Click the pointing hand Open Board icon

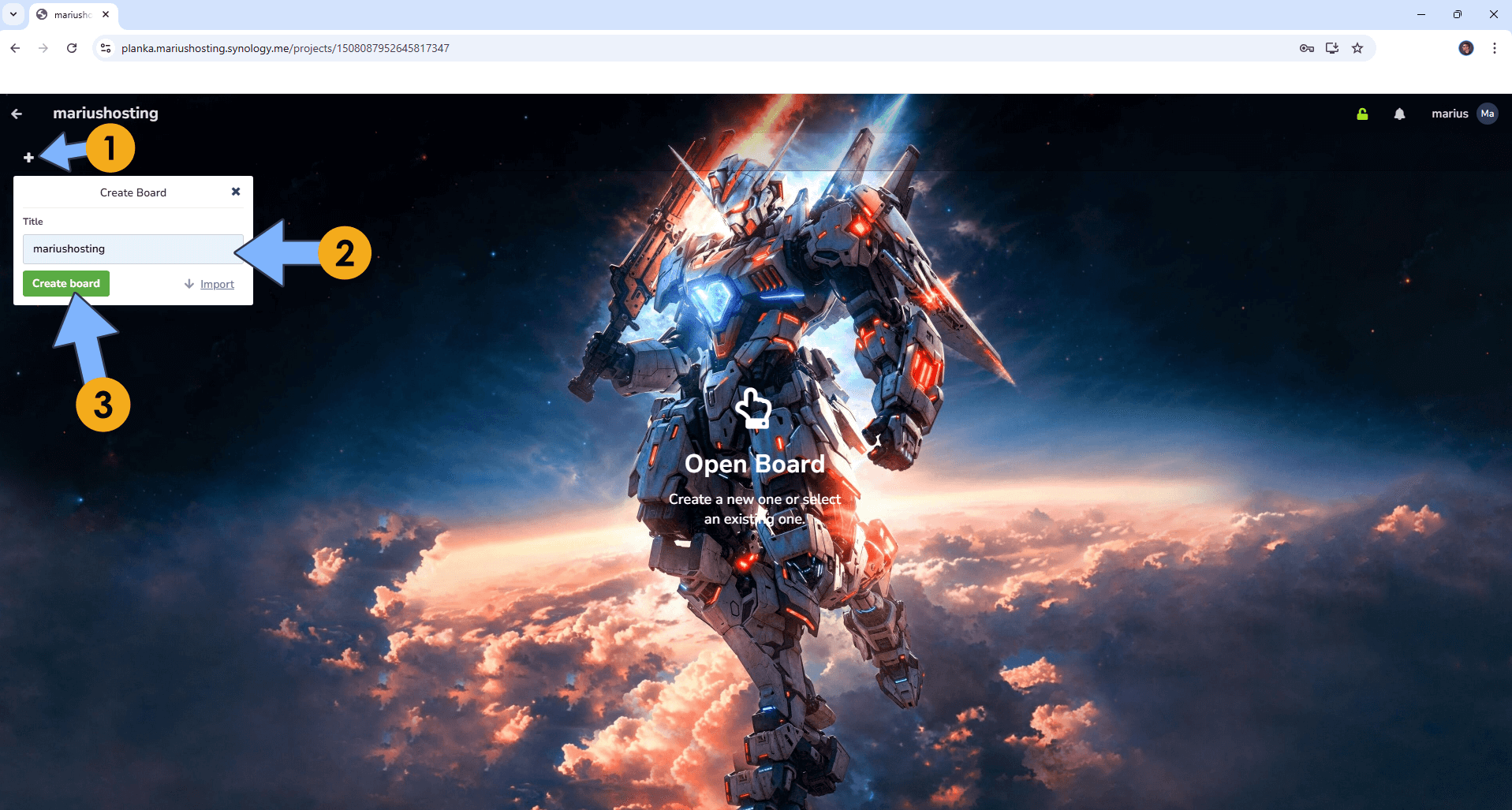point(753,408)
